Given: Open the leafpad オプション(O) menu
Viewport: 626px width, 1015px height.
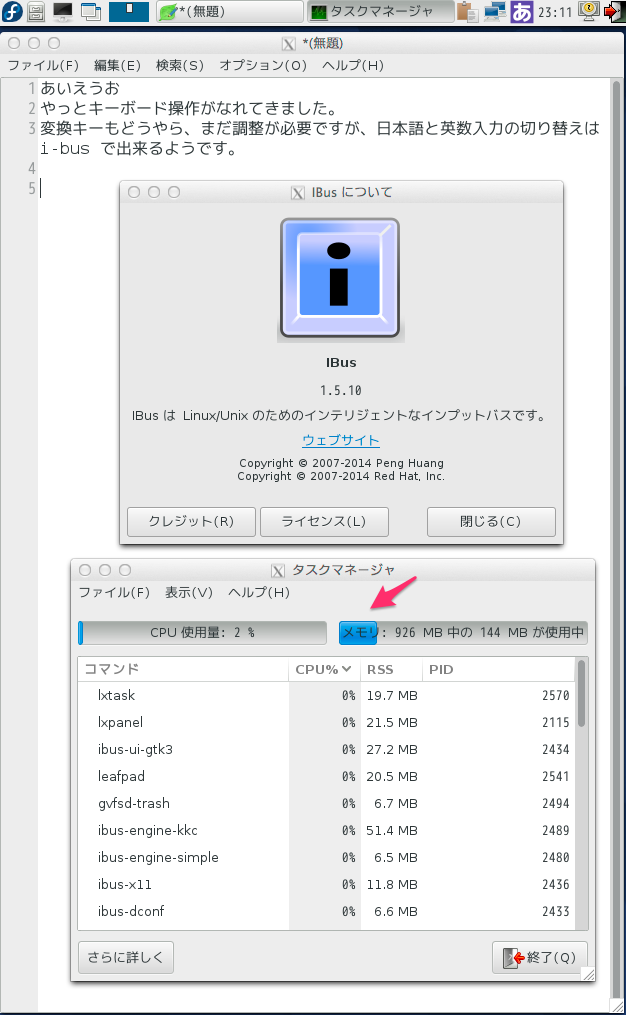Looking at the screenshot, I should click(263, 65).
